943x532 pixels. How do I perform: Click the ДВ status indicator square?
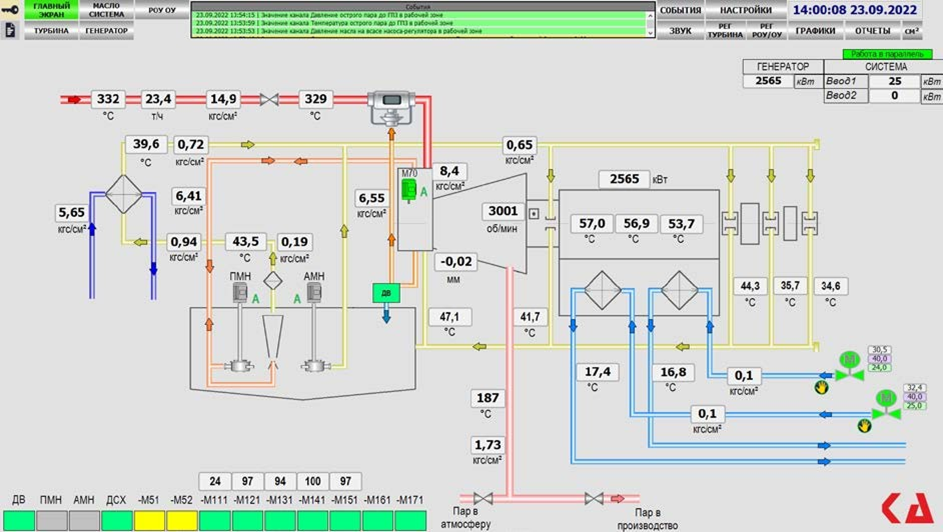[19, 521]
